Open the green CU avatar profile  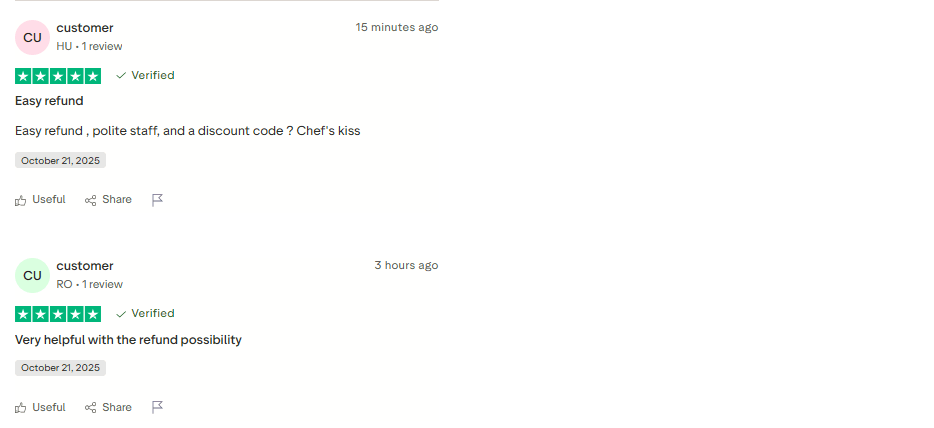click(32, 276)
